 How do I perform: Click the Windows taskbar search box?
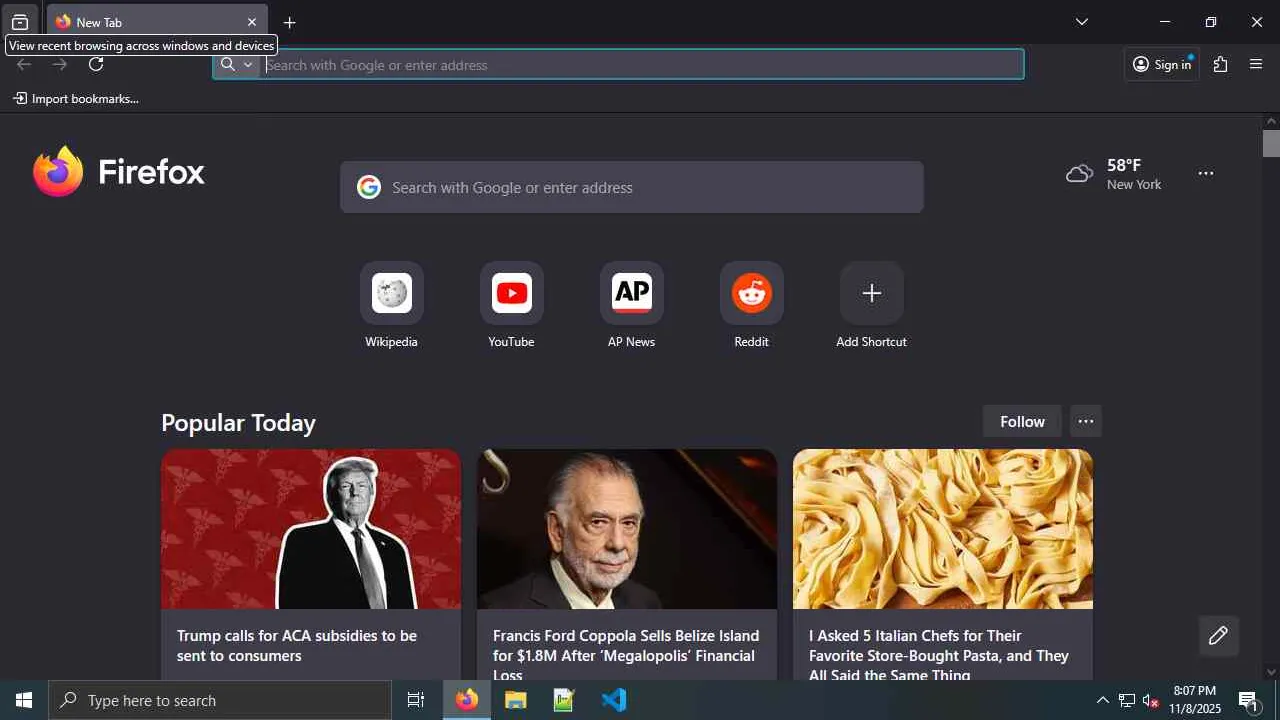pos(220,701)
